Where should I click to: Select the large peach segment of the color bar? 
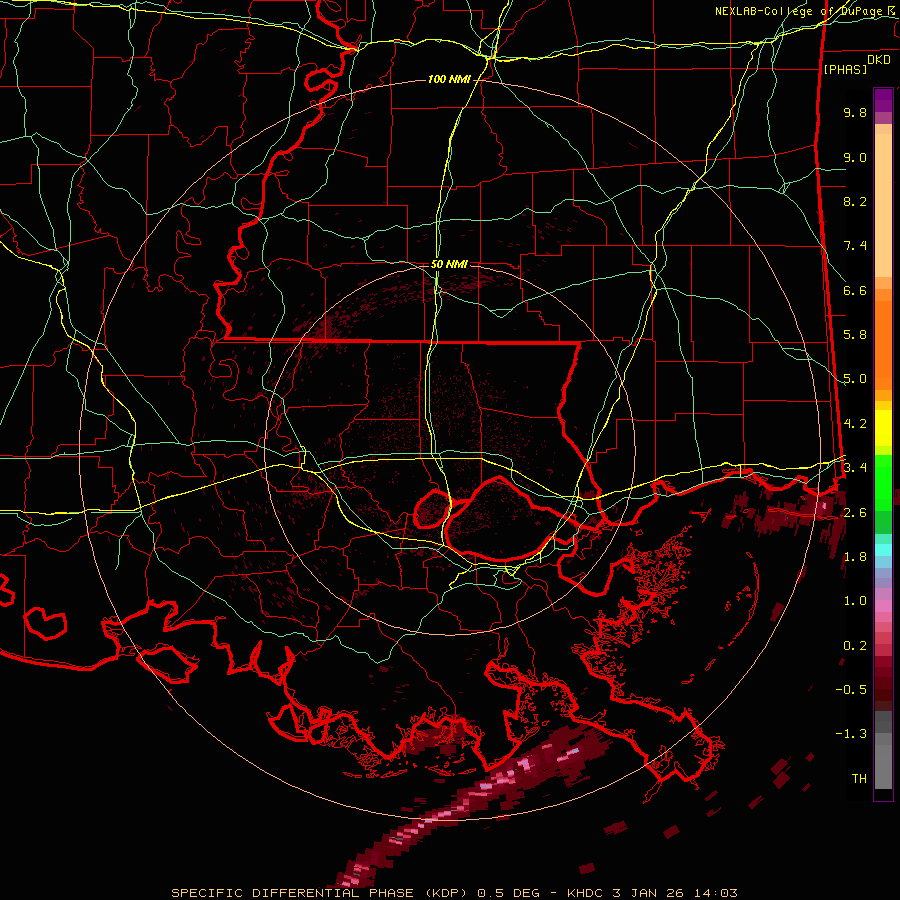pyautogui.click(x=883, y=205)
